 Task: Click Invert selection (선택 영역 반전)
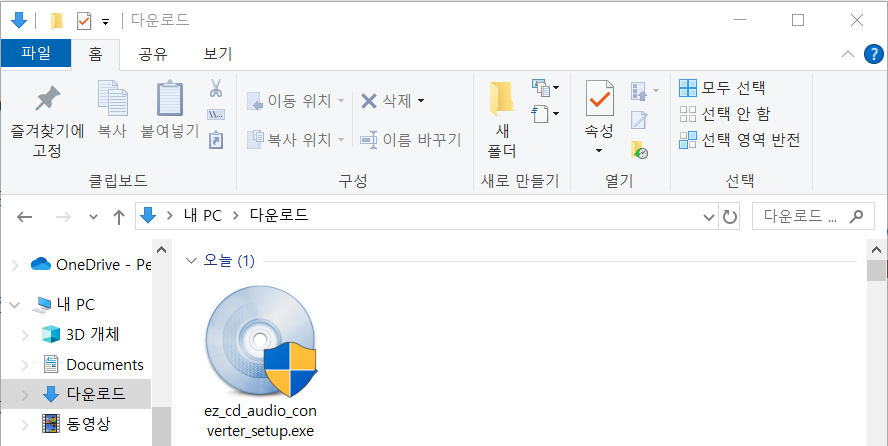point(740,139)
